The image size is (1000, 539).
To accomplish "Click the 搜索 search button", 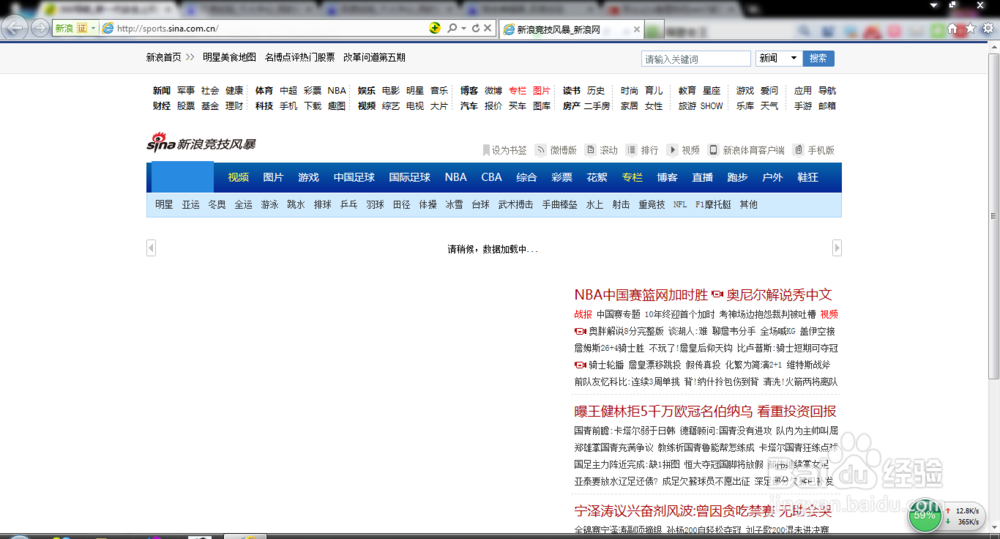I will coord(818,58).
